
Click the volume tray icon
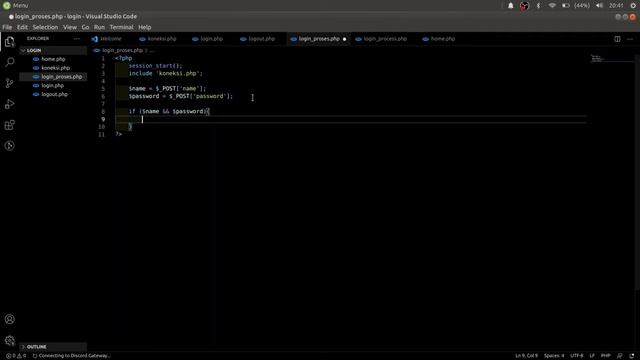tap(599, 6)
